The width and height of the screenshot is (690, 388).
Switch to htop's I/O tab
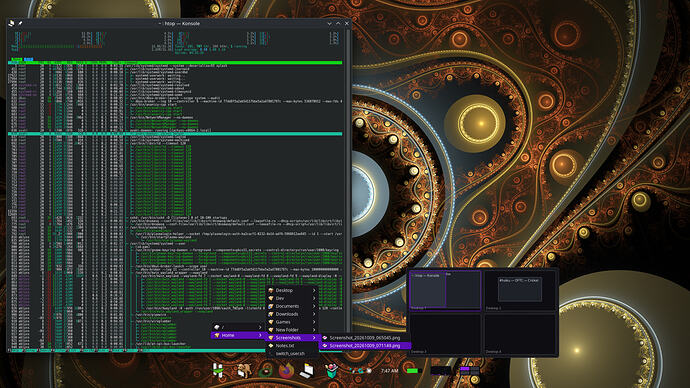click(29, 59)
